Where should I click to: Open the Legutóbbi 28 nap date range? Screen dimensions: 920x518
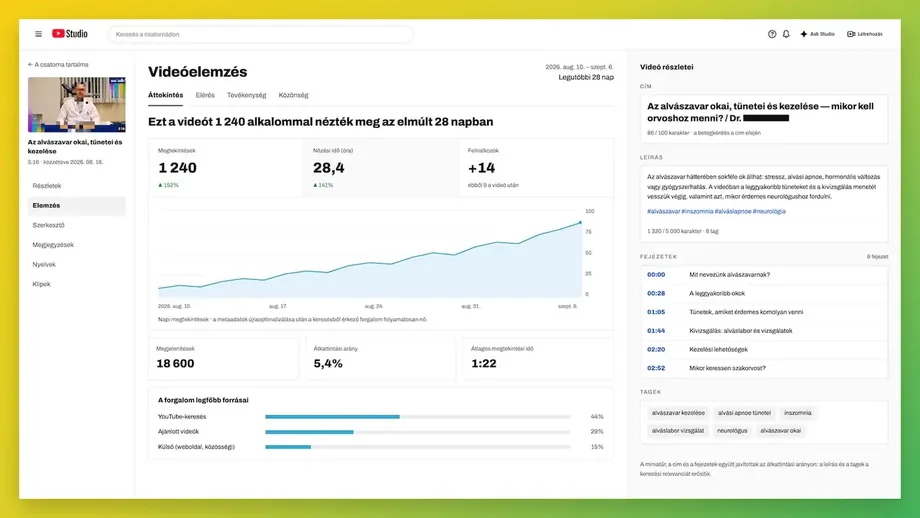586,77
